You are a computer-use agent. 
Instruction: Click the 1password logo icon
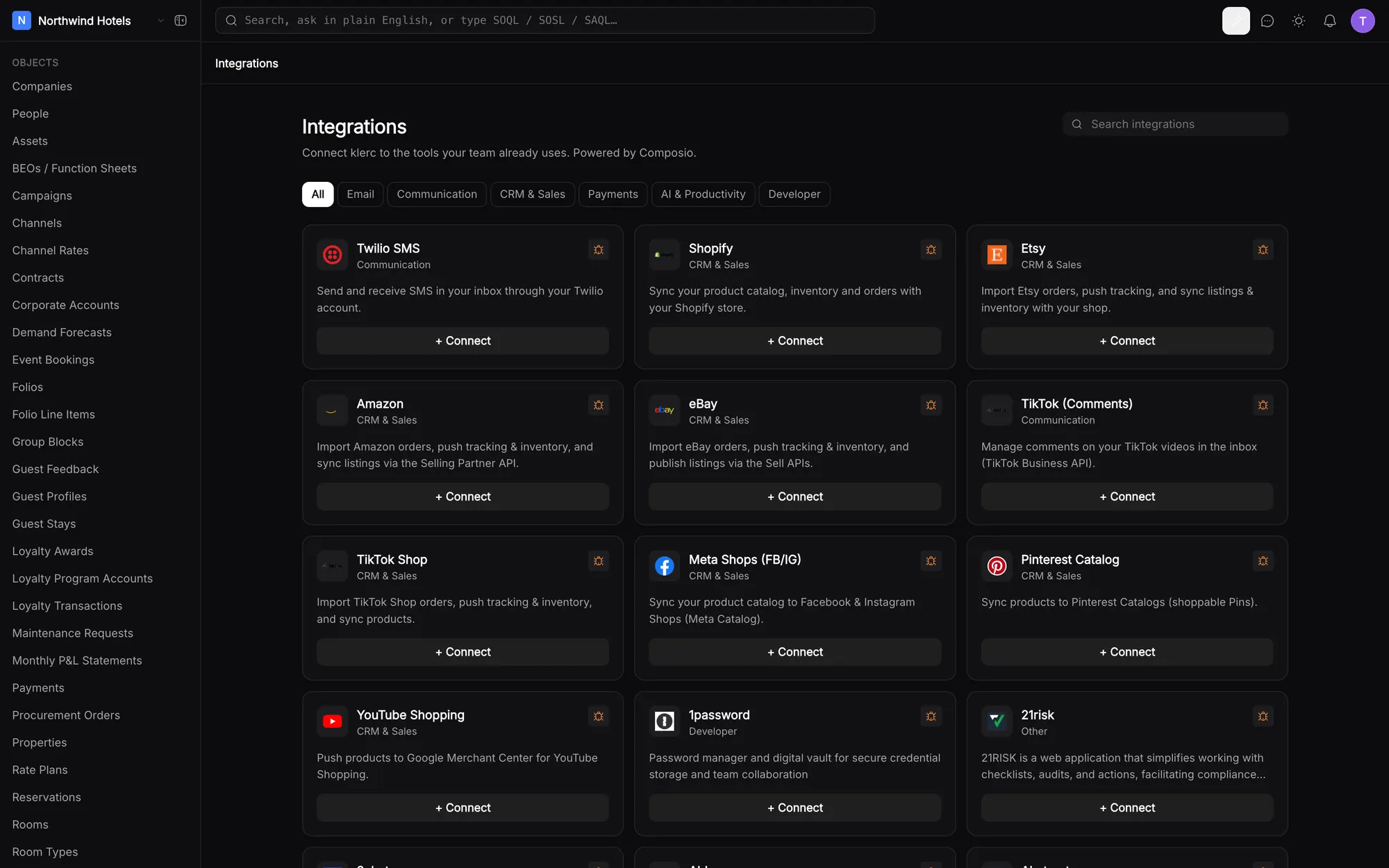click(664, 721)
